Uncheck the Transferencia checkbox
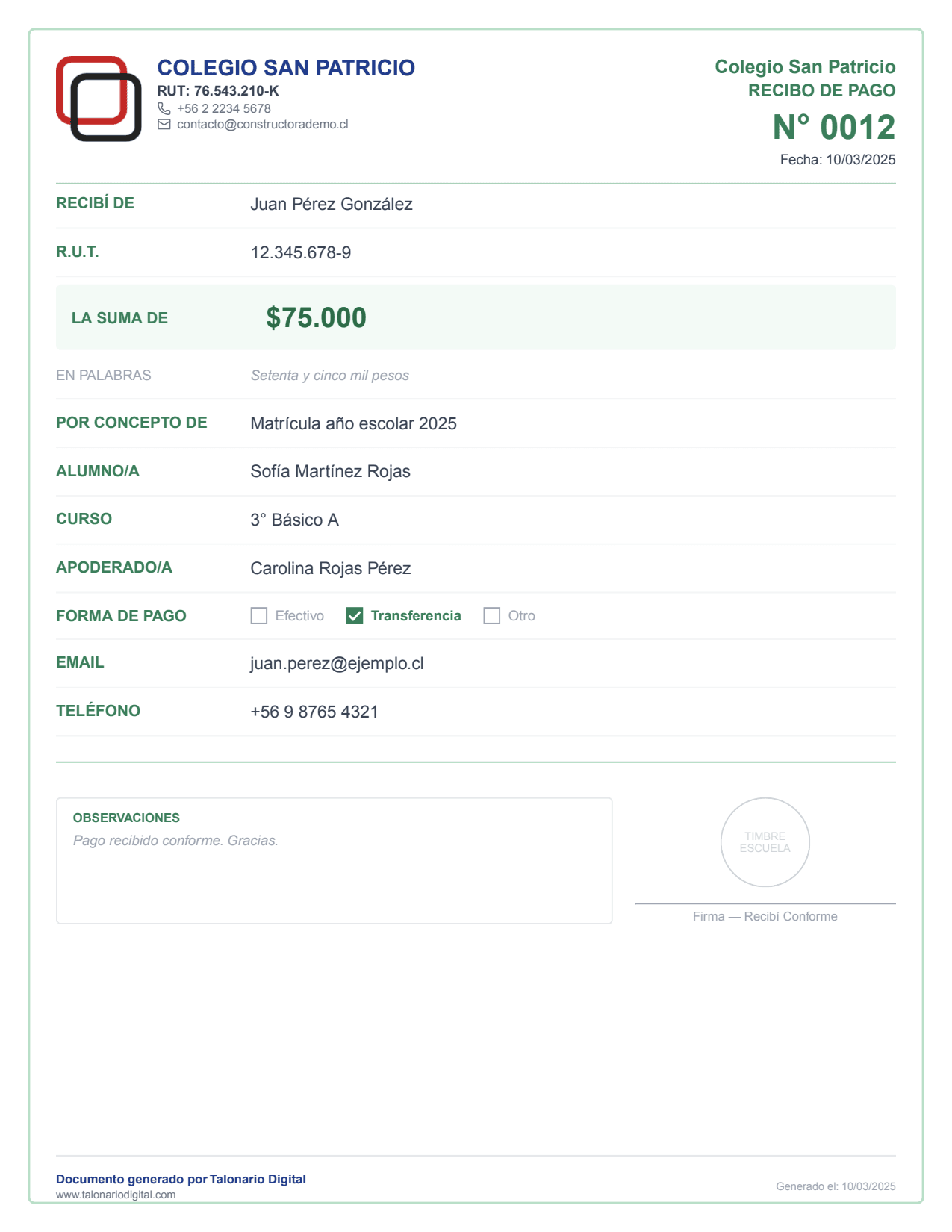 [355, 616]
